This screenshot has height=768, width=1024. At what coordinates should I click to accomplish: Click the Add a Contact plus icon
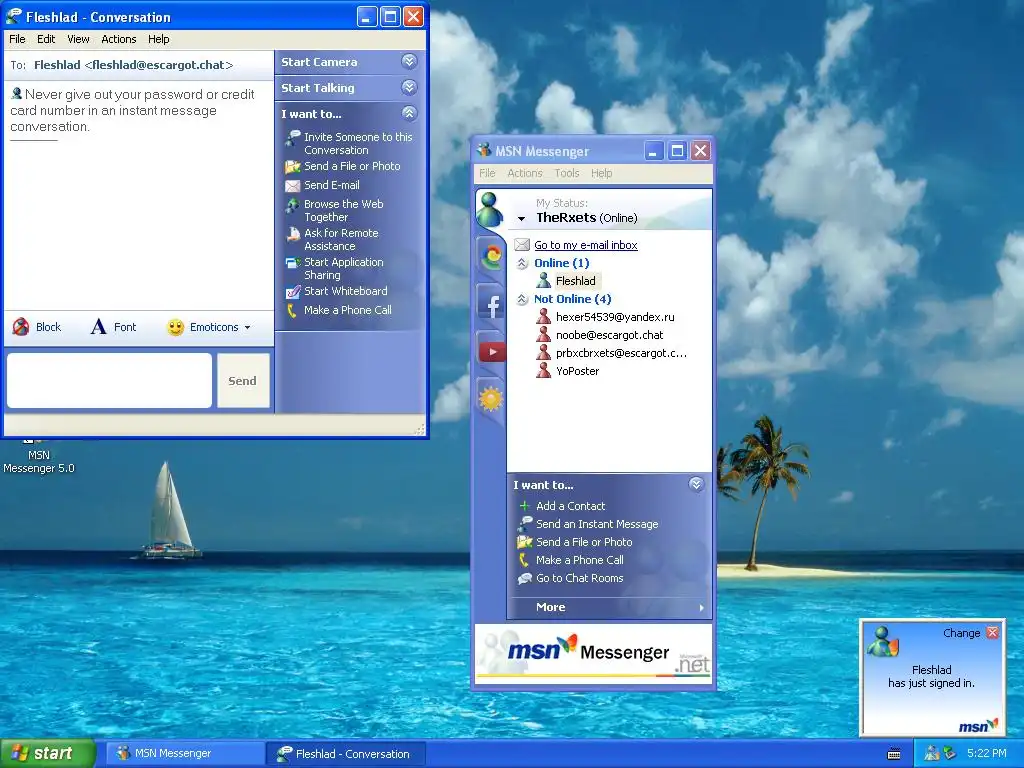click(x=524, y=506)
